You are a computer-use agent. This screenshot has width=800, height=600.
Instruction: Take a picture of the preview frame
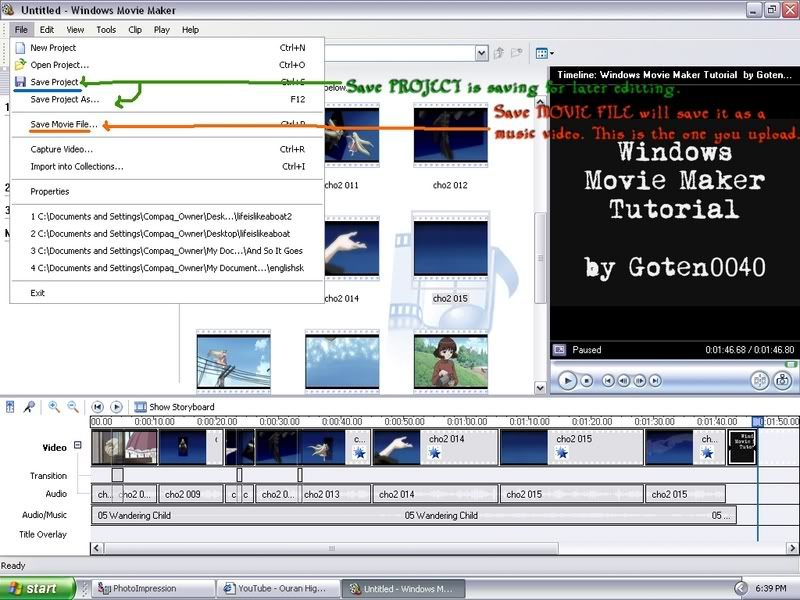tap(782, 381)
